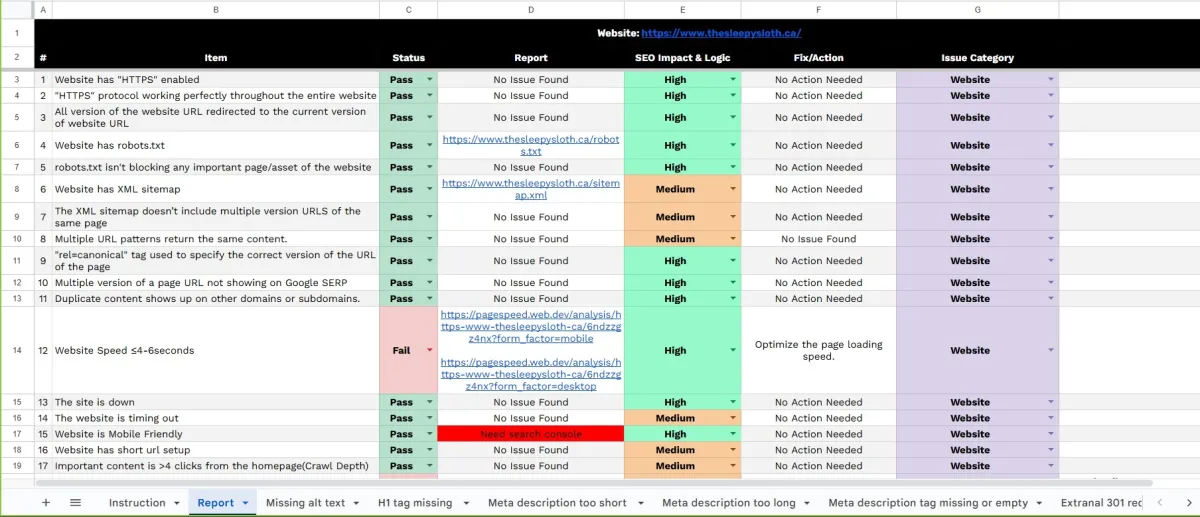Open the robots.txt URL link

tap(531, 145)
